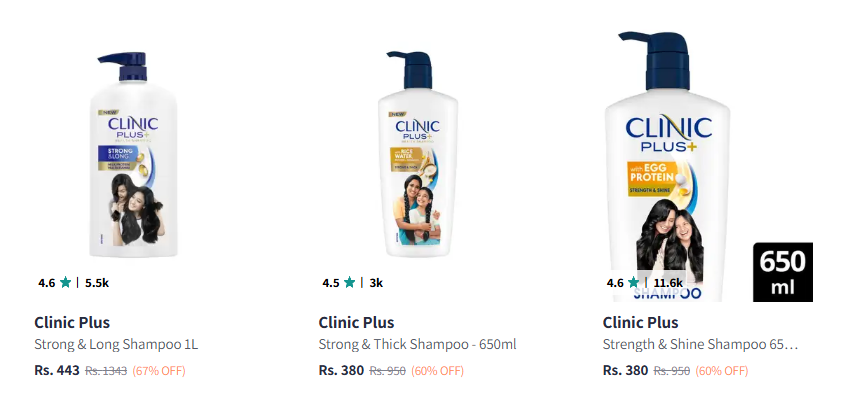Open the Egg Protein shampoo bottle image
This screenshot has width=856, height=402.
(x=667, y=166)
